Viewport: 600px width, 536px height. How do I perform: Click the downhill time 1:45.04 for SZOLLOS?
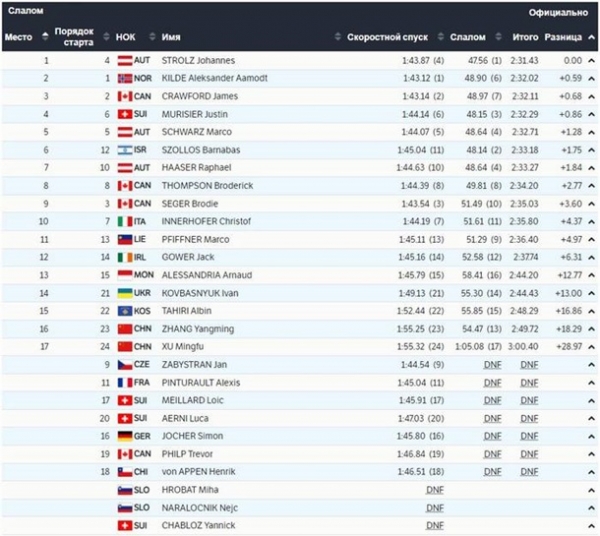[411, 150]
